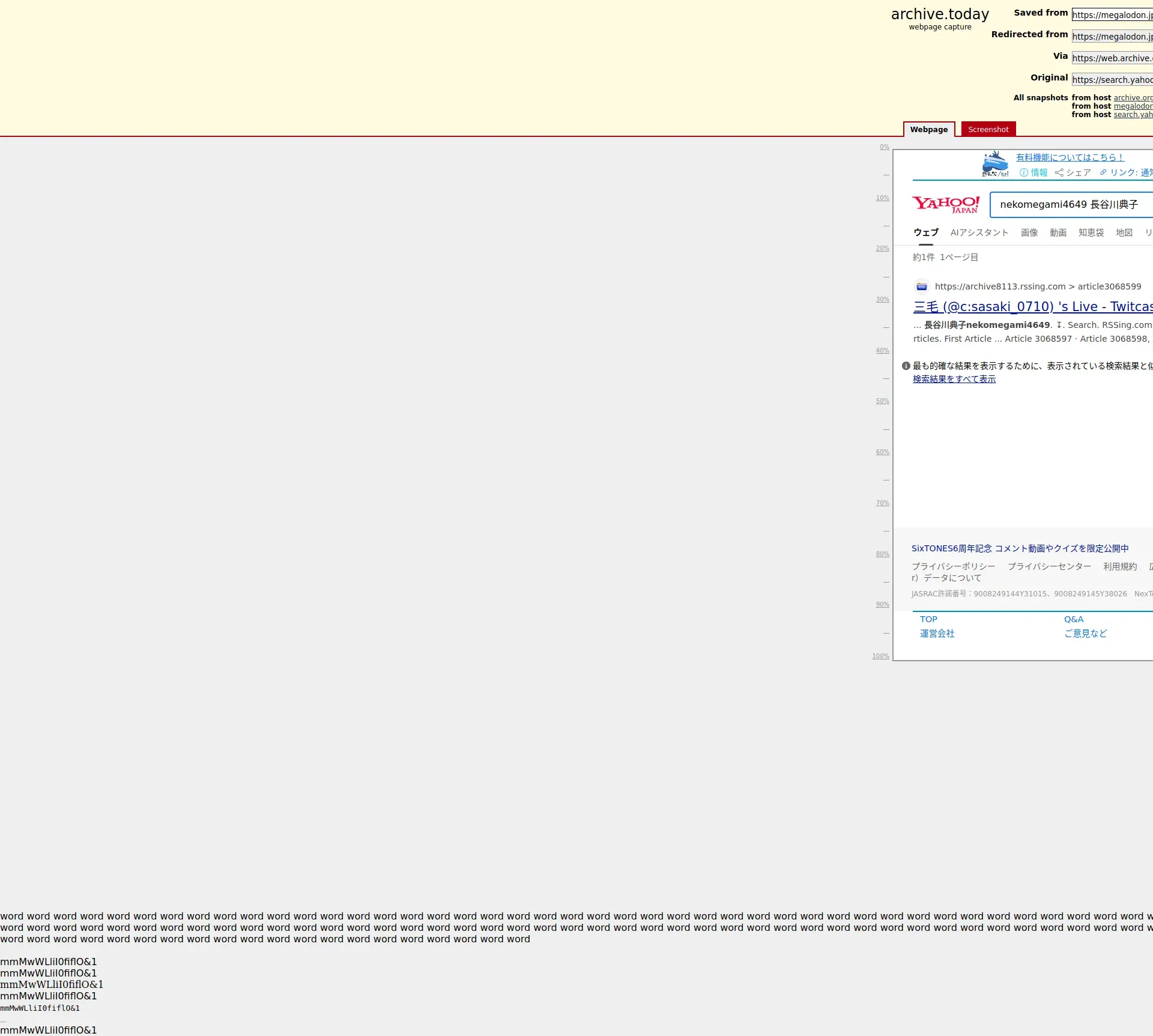The image size is (1153, 1036).
Task: Click the Saved from URL field
Action: [1112, 15]
